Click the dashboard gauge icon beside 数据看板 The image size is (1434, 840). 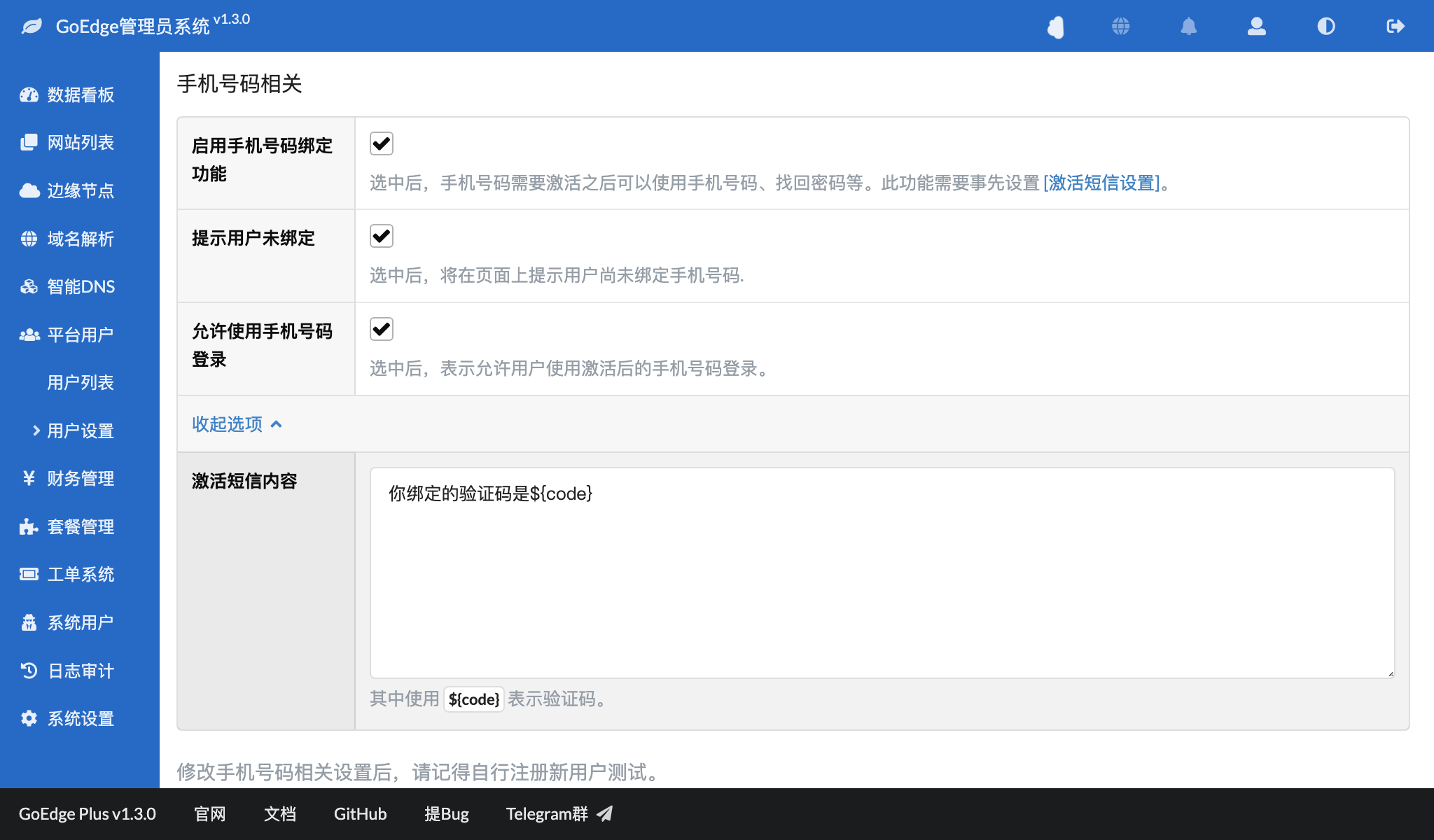click(x=29, y=94)
